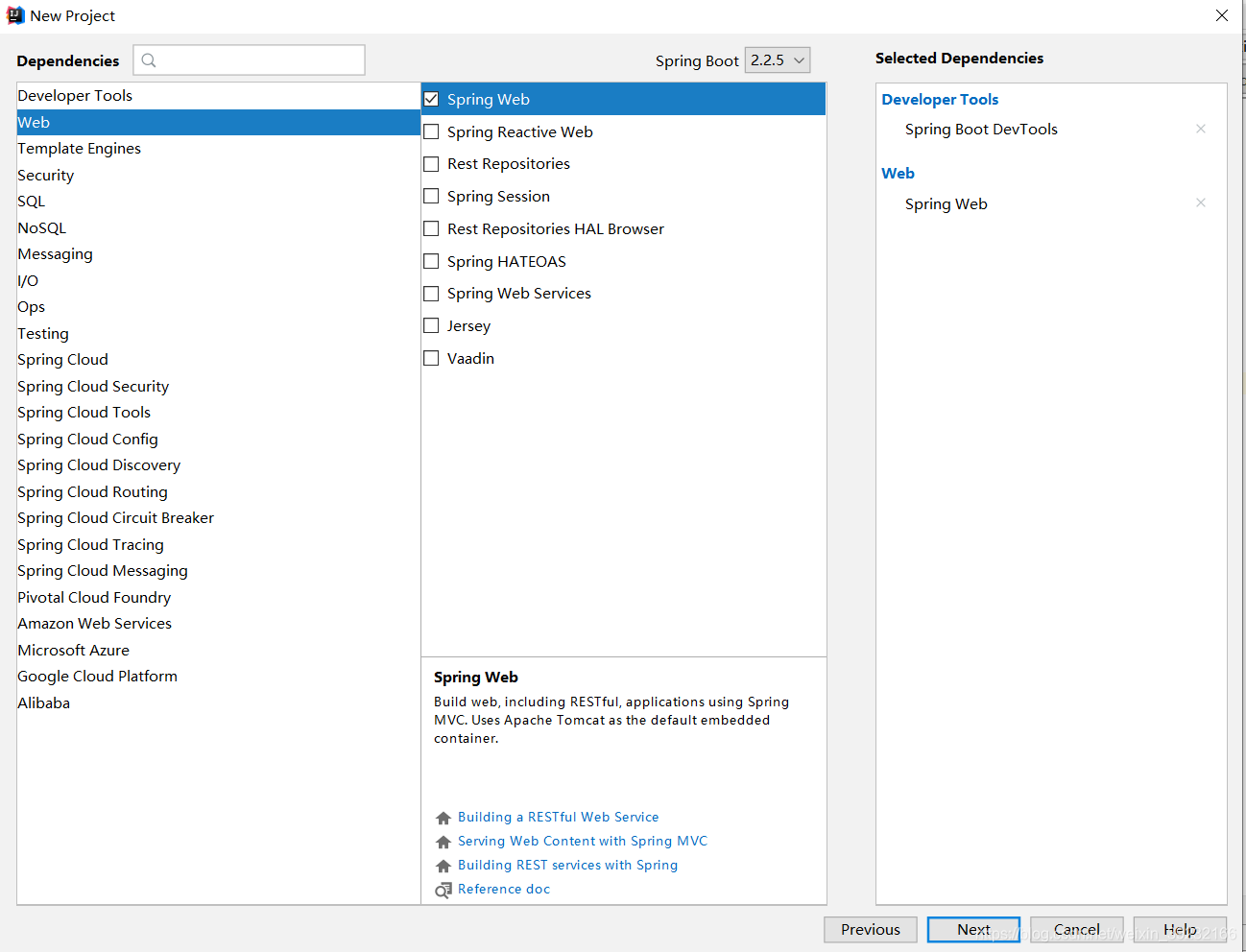Choose the Ops category

pyautogui.click(x=219, y=307)
